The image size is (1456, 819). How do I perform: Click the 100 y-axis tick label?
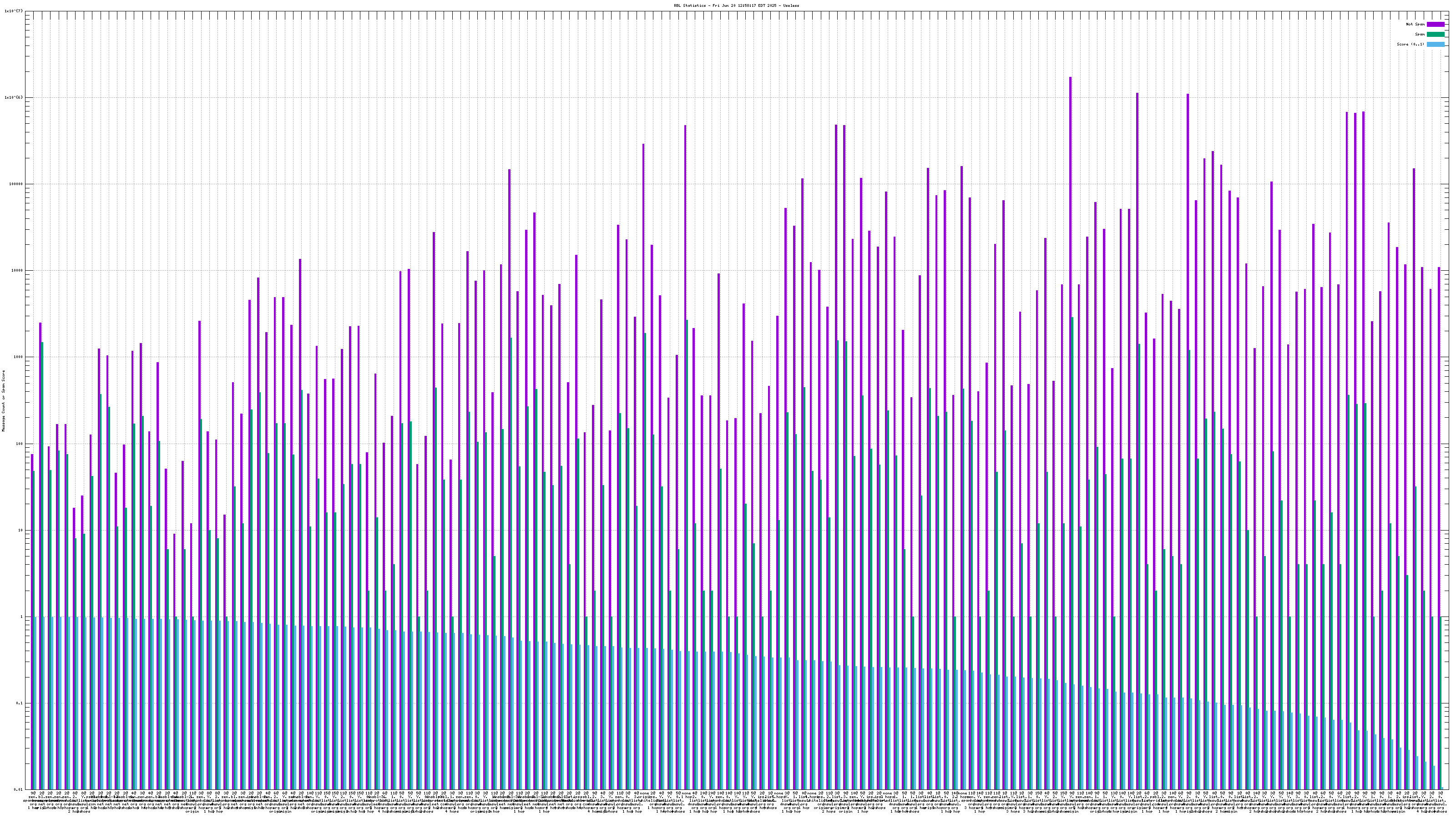point(19,444)
